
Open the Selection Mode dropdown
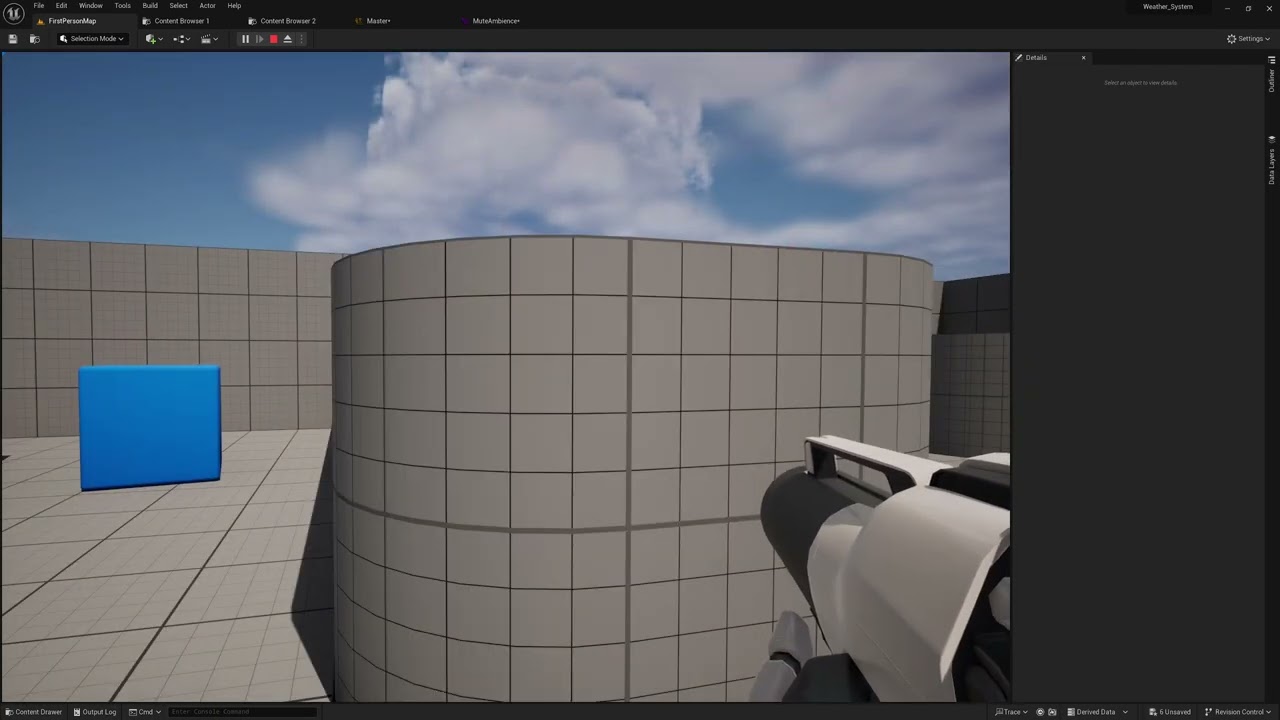pos(91,39)
